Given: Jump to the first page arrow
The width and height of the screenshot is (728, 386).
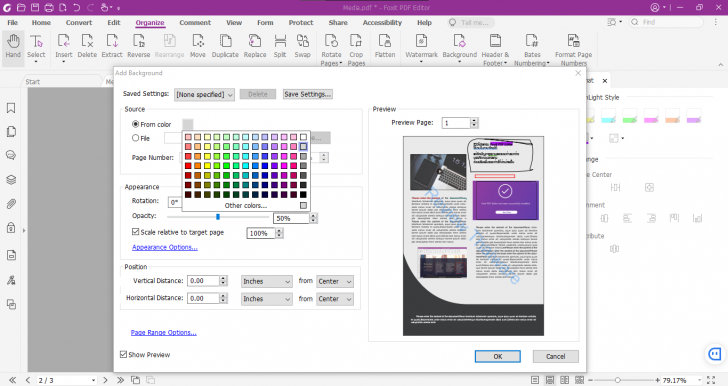Looking at the screenshot, I should 13,380.
